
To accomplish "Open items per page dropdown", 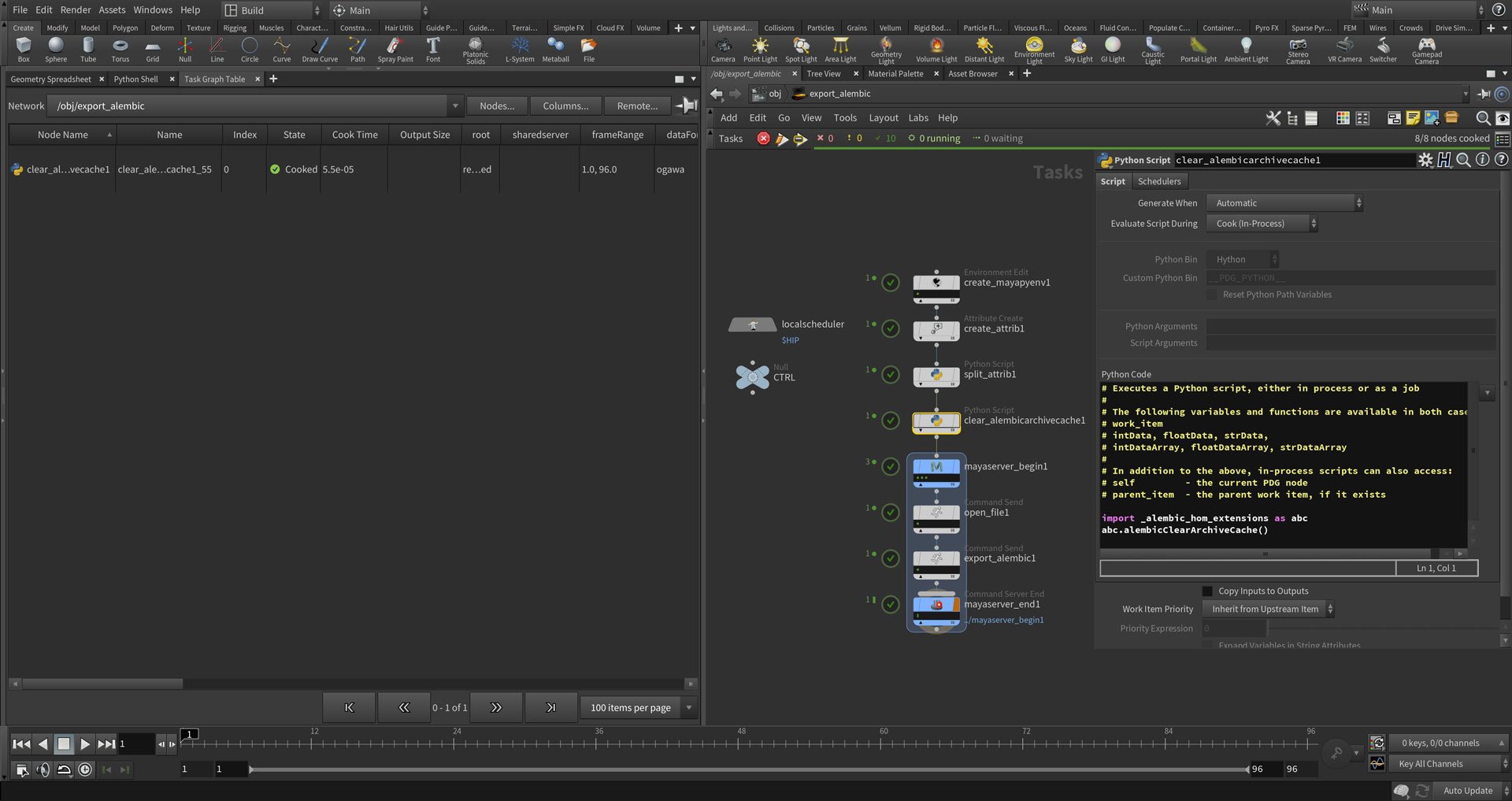I will point(639,707).
